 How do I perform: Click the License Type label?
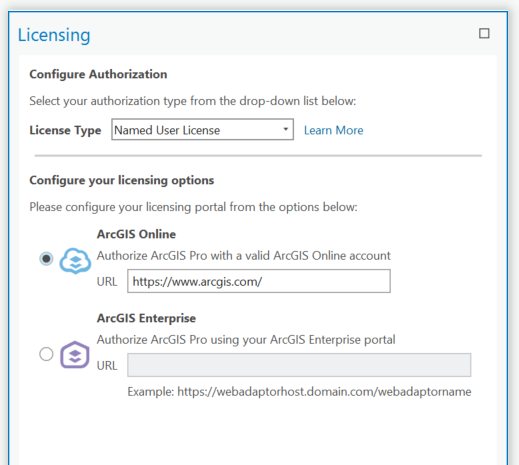65,130
